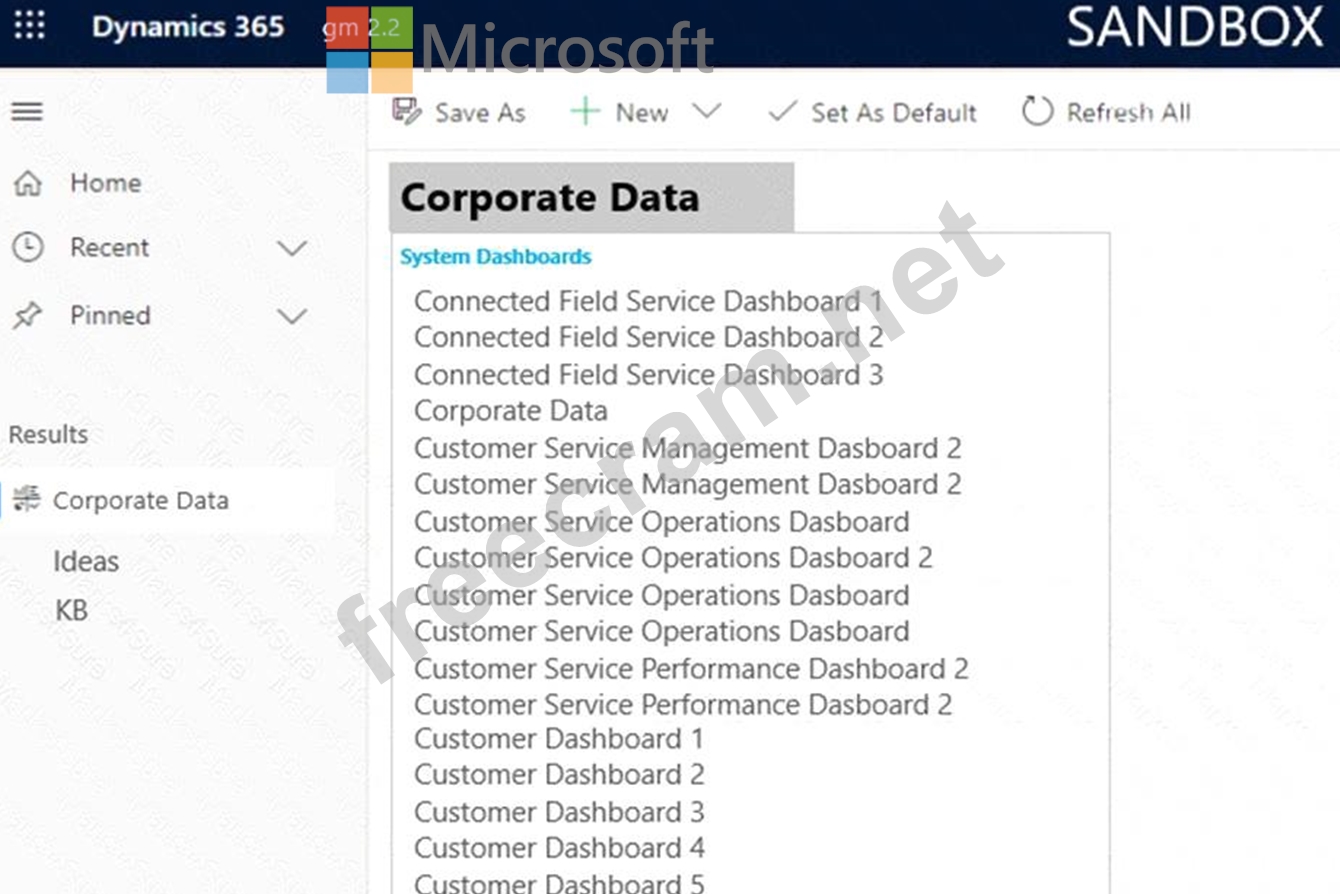The height and width of the screenshot is (894, 1340).
Task: Click the New button plus icon
Action: tap(585, 111)
